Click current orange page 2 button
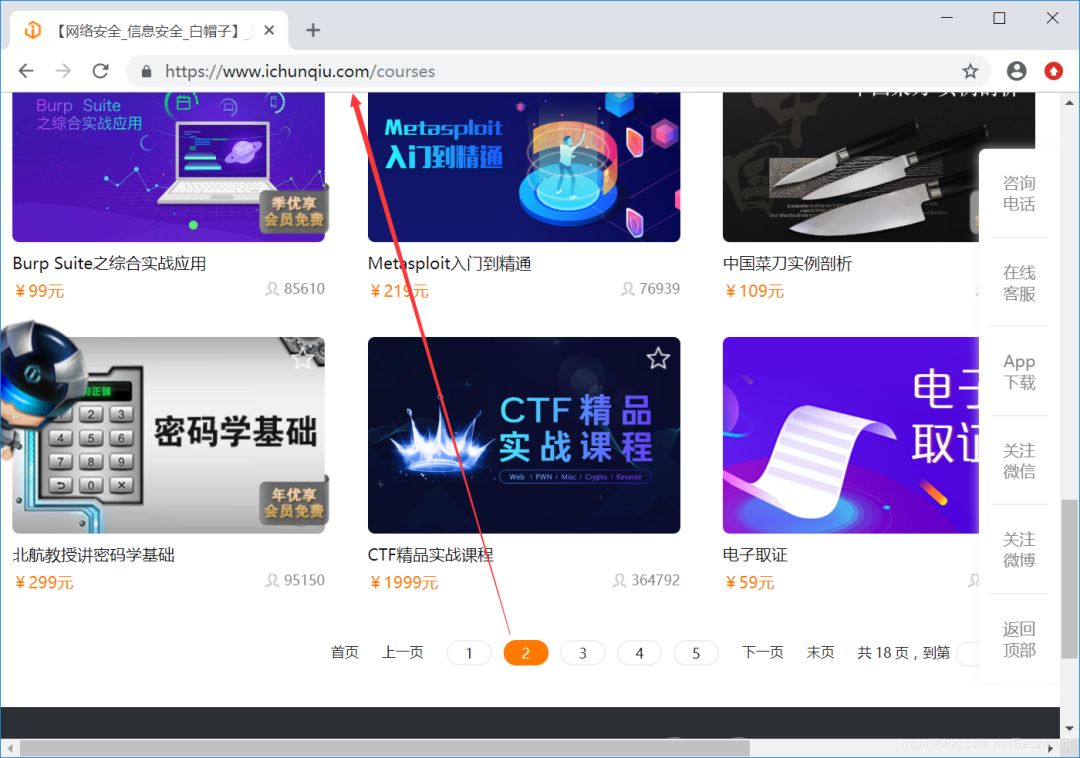 [x=526, y=653]
